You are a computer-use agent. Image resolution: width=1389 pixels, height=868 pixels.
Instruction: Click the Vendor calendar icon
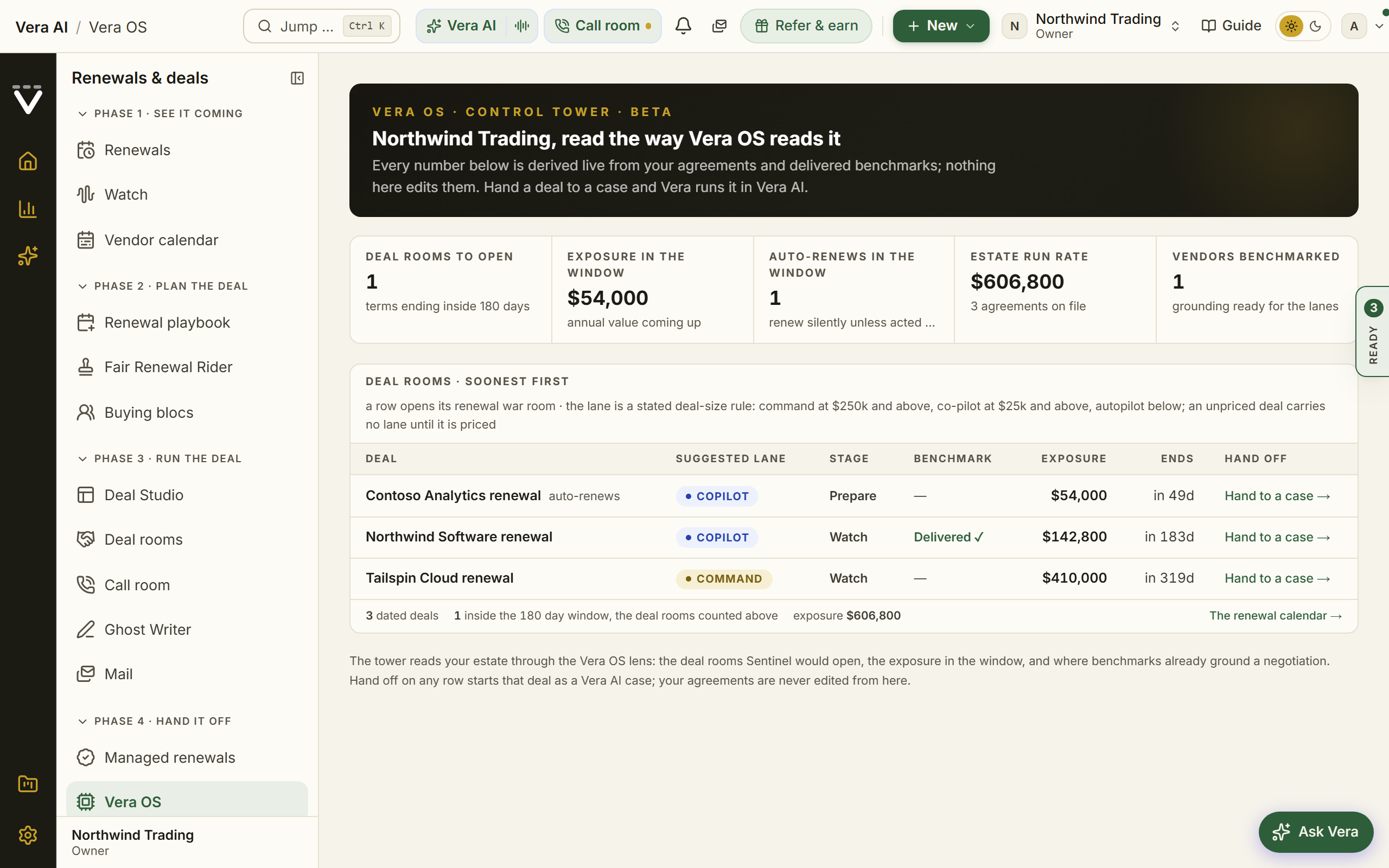(86, 240)
